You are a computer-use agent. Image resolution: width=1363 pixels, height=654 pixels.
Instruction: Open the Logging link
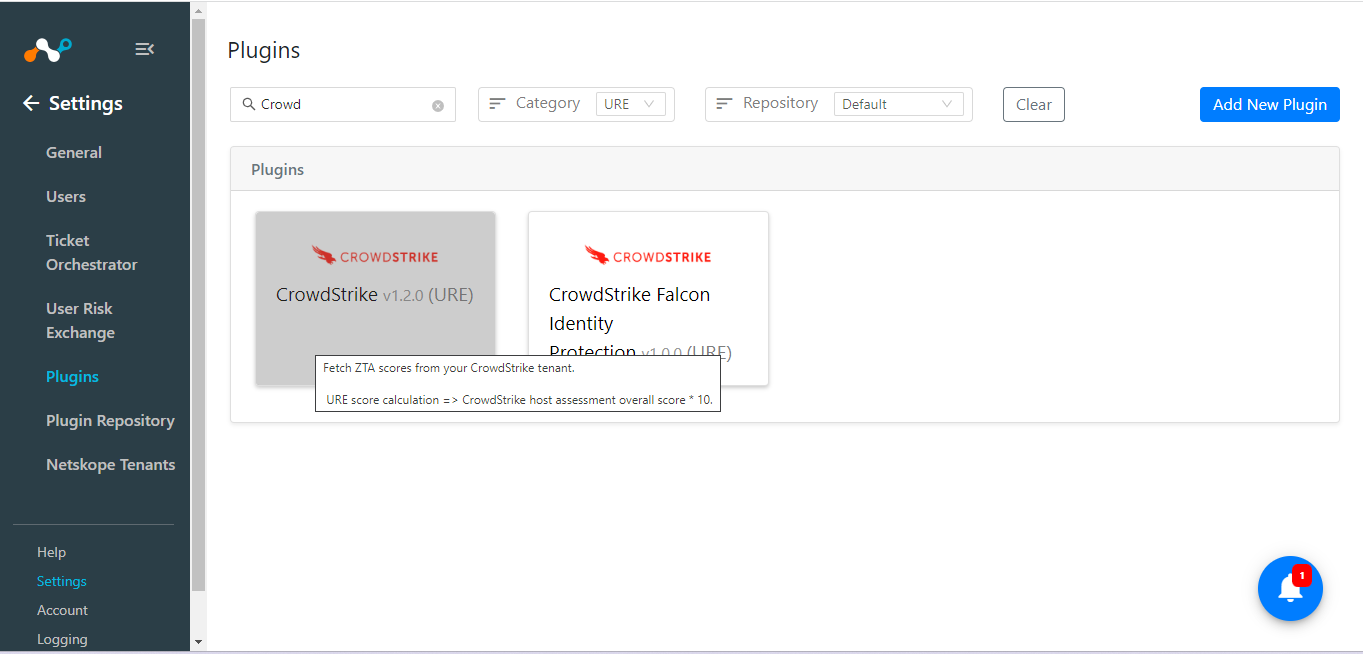[x=62, y=639]
